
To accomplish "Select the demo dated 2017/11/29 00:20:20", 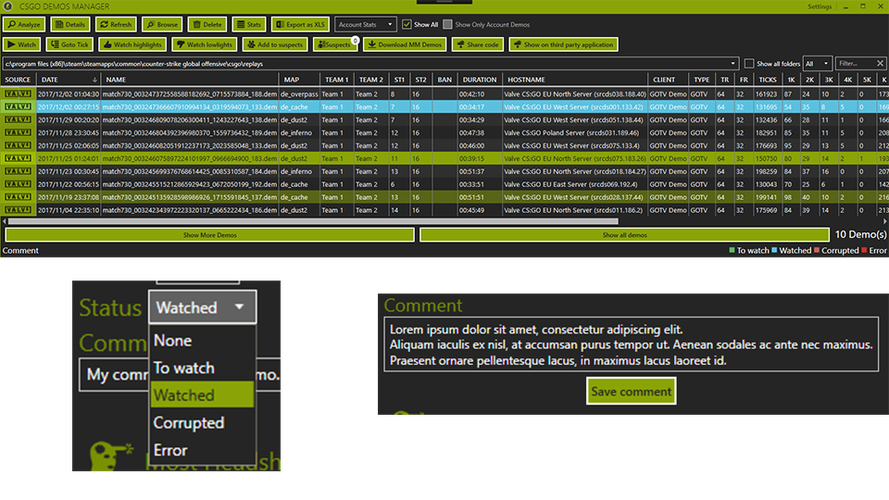I will coord(444,120).
